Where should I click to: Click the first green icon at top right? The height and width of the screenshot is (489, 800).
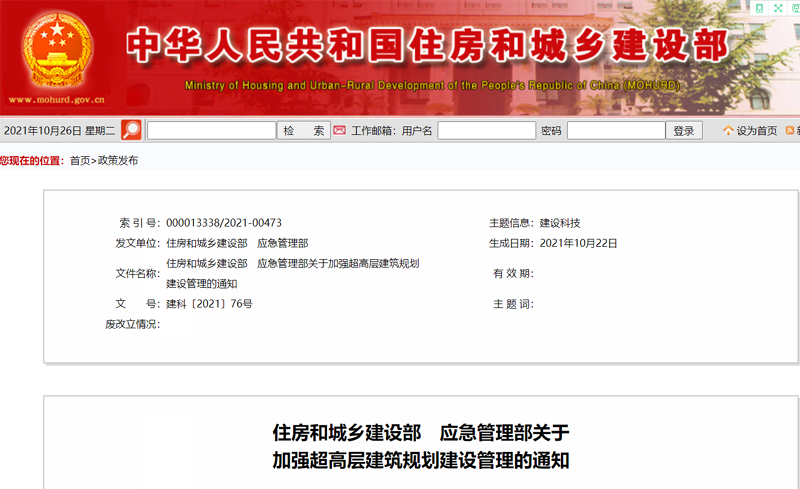(x=760, y=8)
